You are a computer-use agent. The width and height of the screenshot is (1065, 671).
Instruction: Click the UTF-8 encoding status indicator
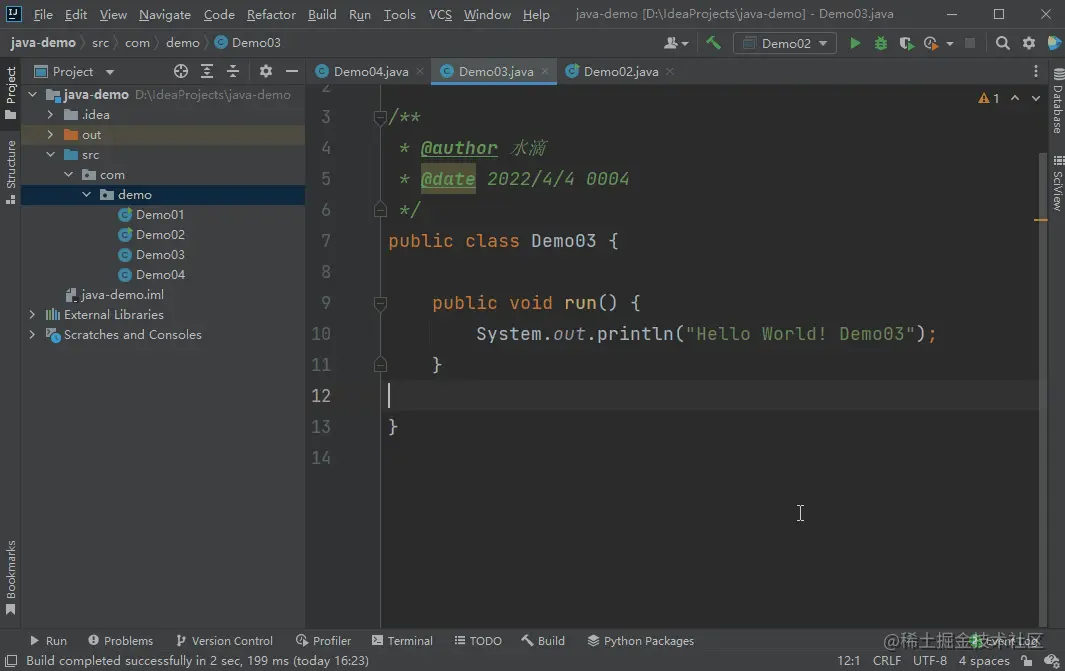coord(929,661)
